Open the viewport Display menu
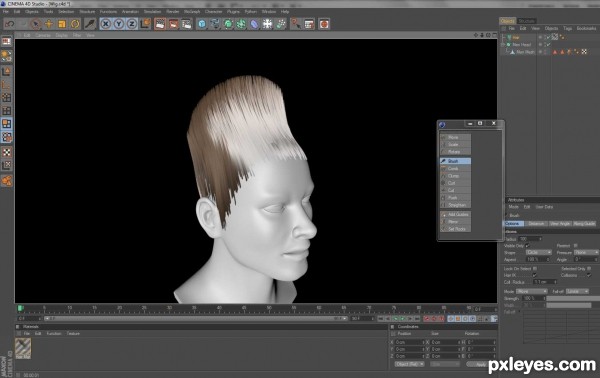This screenshot has width=600, height=378. pos(62,35)
